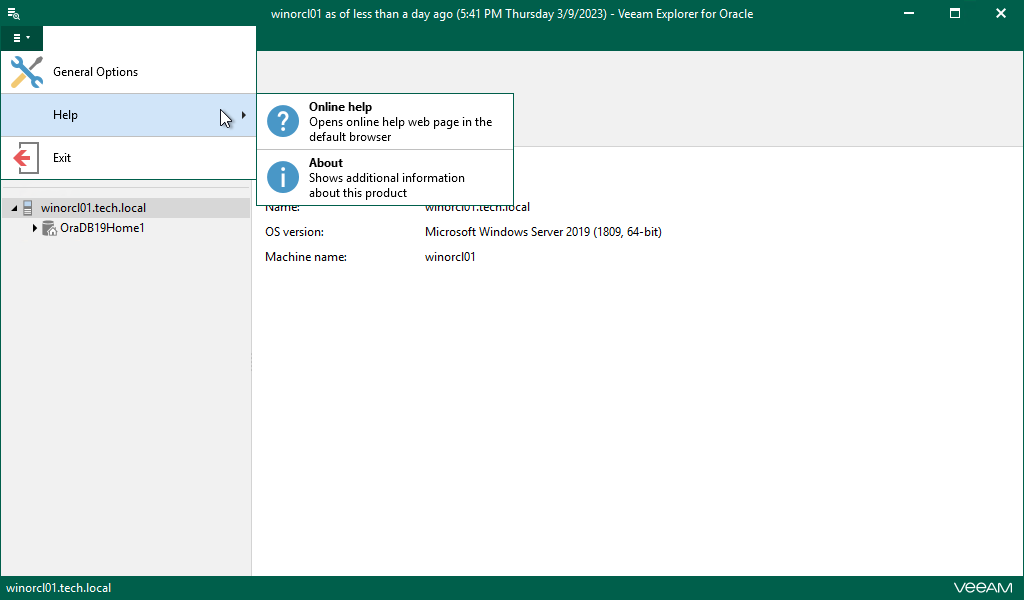The image size is (1024, 600).
Task: Click the red arrow Exit icon
Action: 26,158
